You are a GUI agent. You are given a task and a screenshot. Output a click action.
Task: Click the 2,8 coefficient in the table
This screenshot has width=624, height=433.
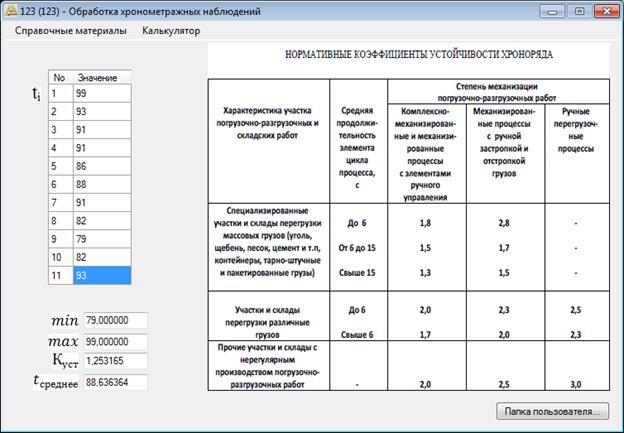(x=504, y=223)
